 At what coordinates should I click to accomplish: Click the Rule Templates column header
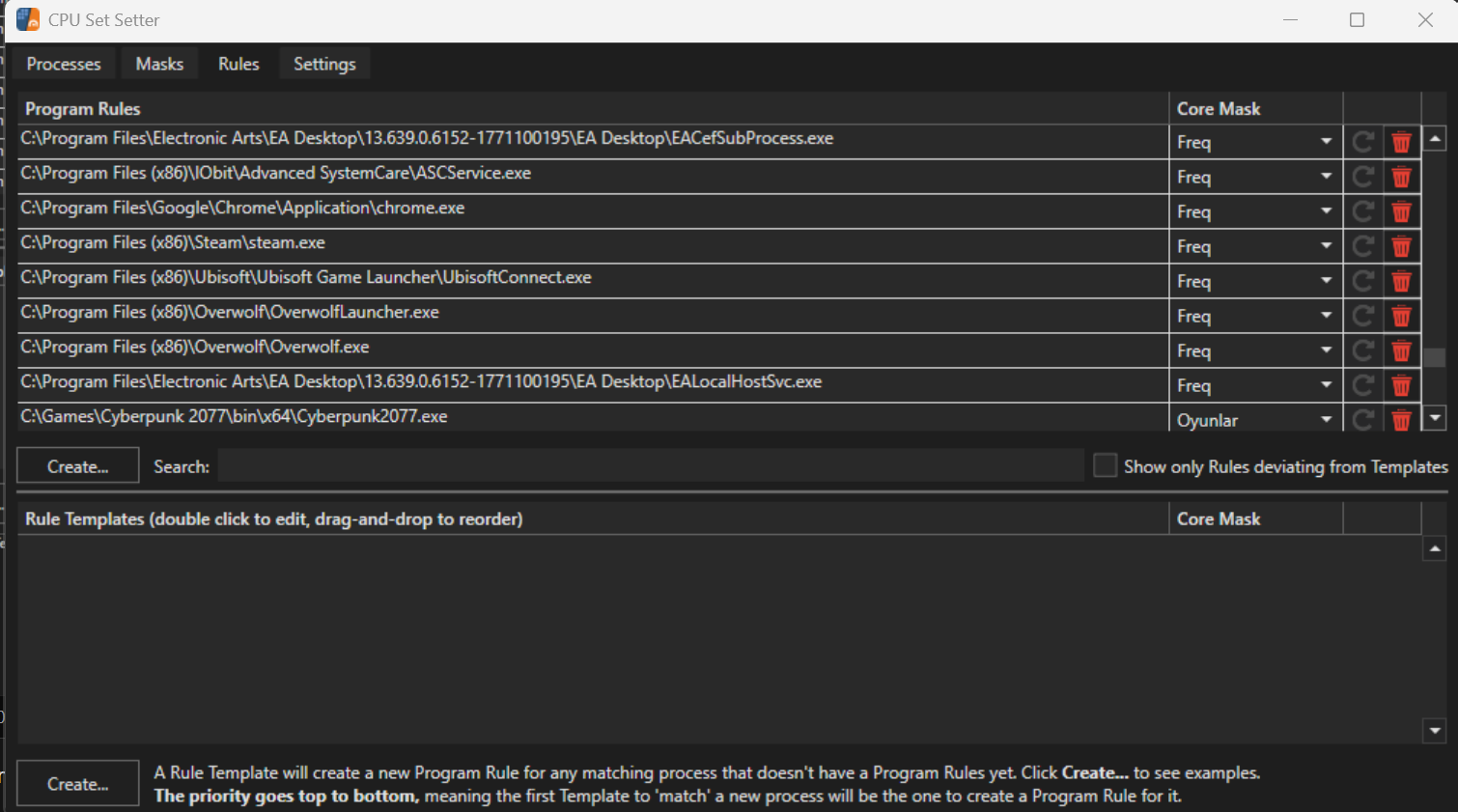point(593,518)
